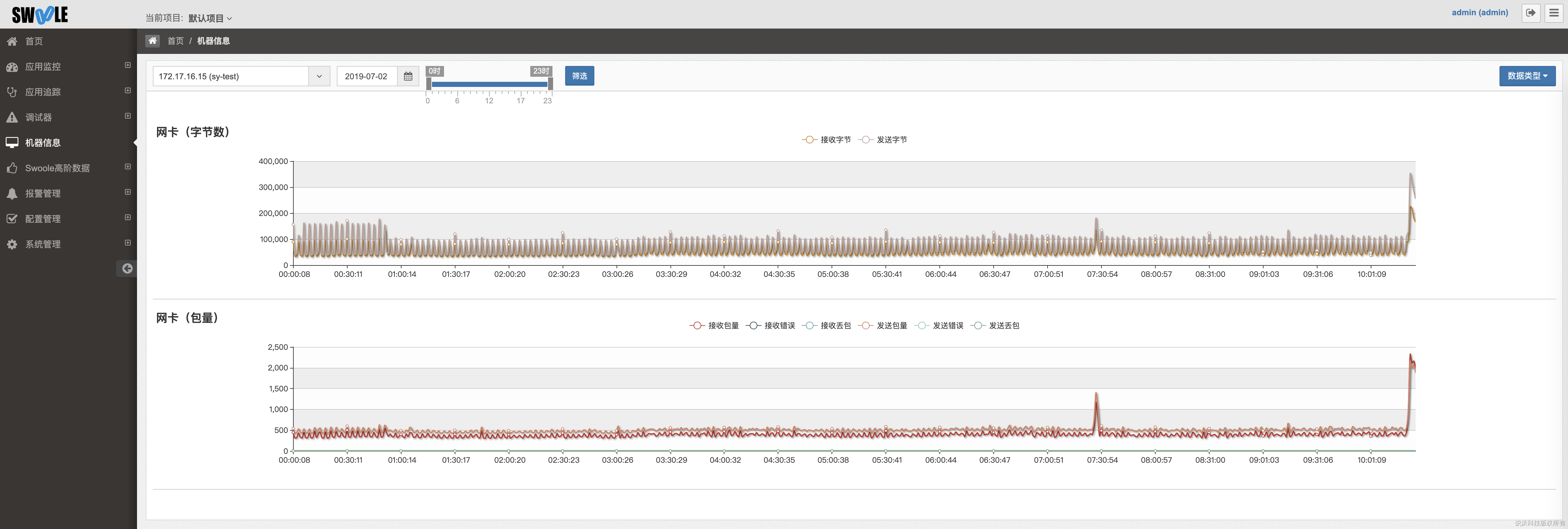Toggle 发送丢包 series in legend
Viewport: 1568px width, 529px height.
(995, 326)
